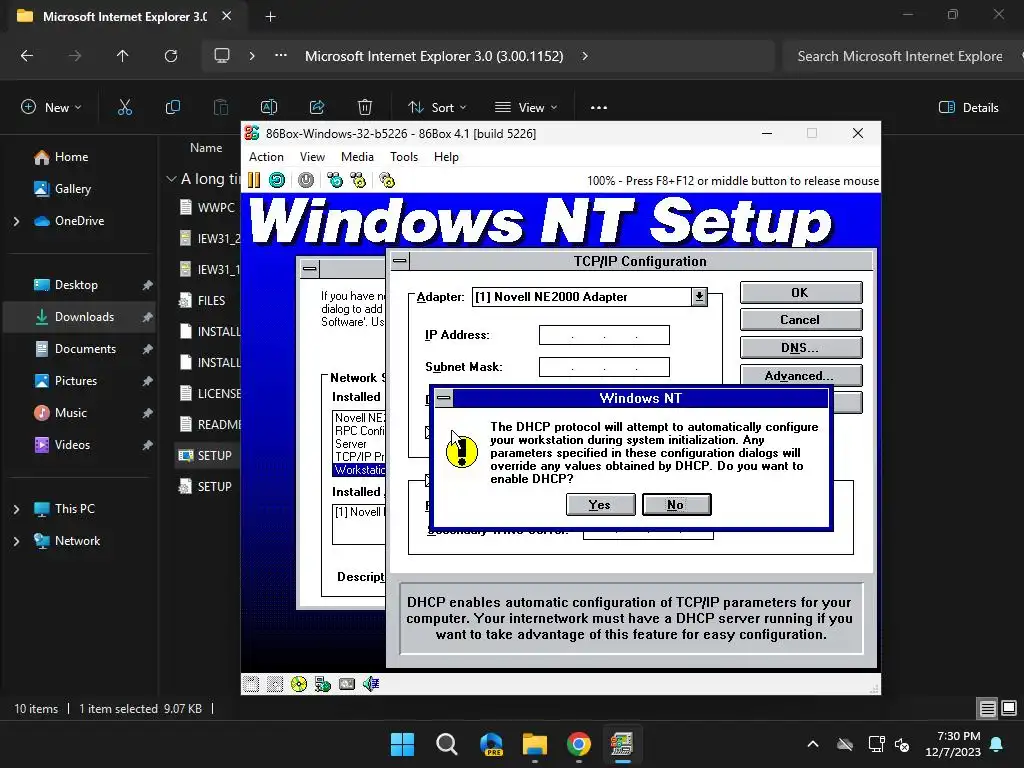Open the breadcrumb ellipsis menu

[281, 56]
